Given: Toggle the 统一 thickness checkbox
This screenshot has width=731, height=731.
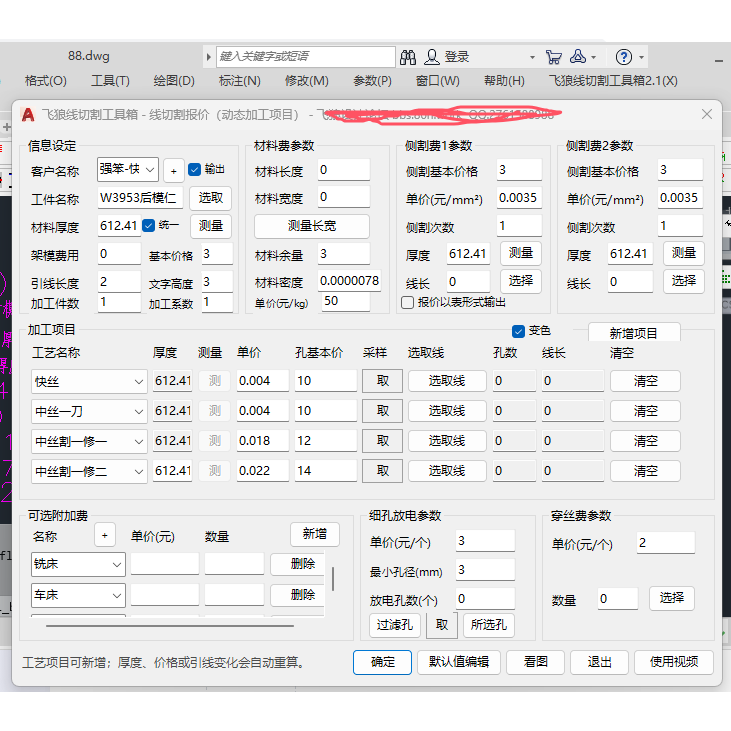Looking at the screenshot, I should tap(148, 226).
